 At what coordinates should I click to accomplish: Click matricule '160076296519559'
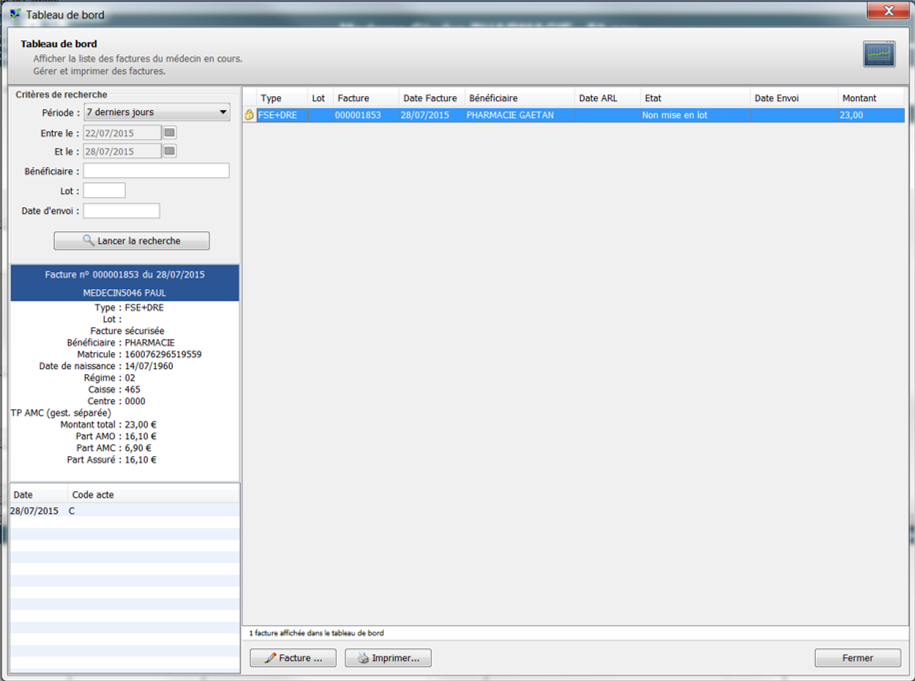163,354
